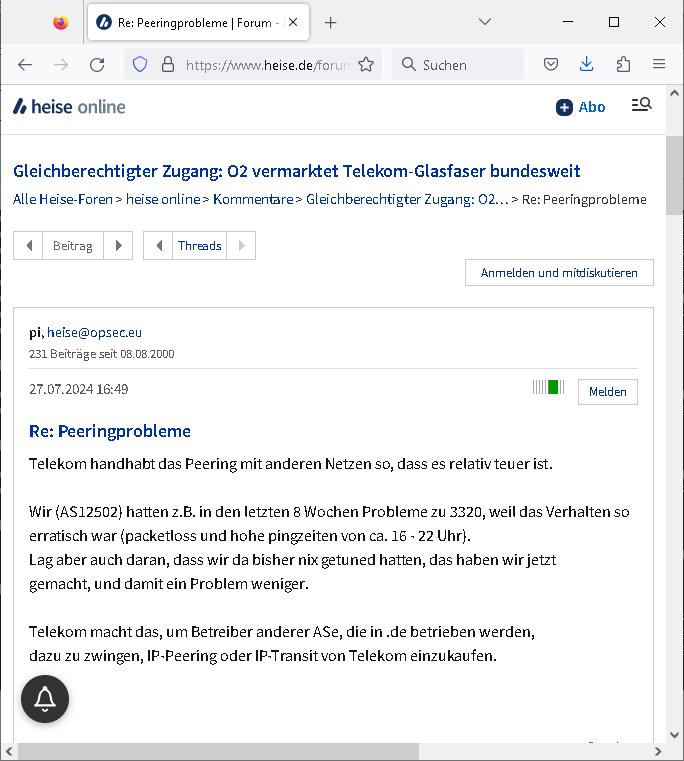This screenshot has height=761, width=684.
Task: Click the green post rating bar
Action: click(549, 387)
